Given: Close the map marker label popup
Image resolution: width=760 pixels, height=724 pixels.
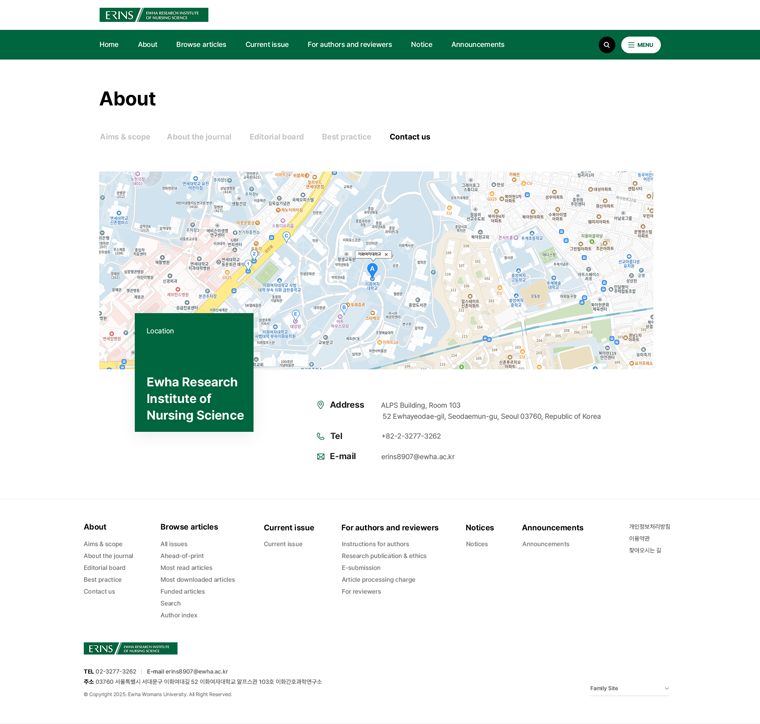Looking at the screenshot, I should [386, 254].
